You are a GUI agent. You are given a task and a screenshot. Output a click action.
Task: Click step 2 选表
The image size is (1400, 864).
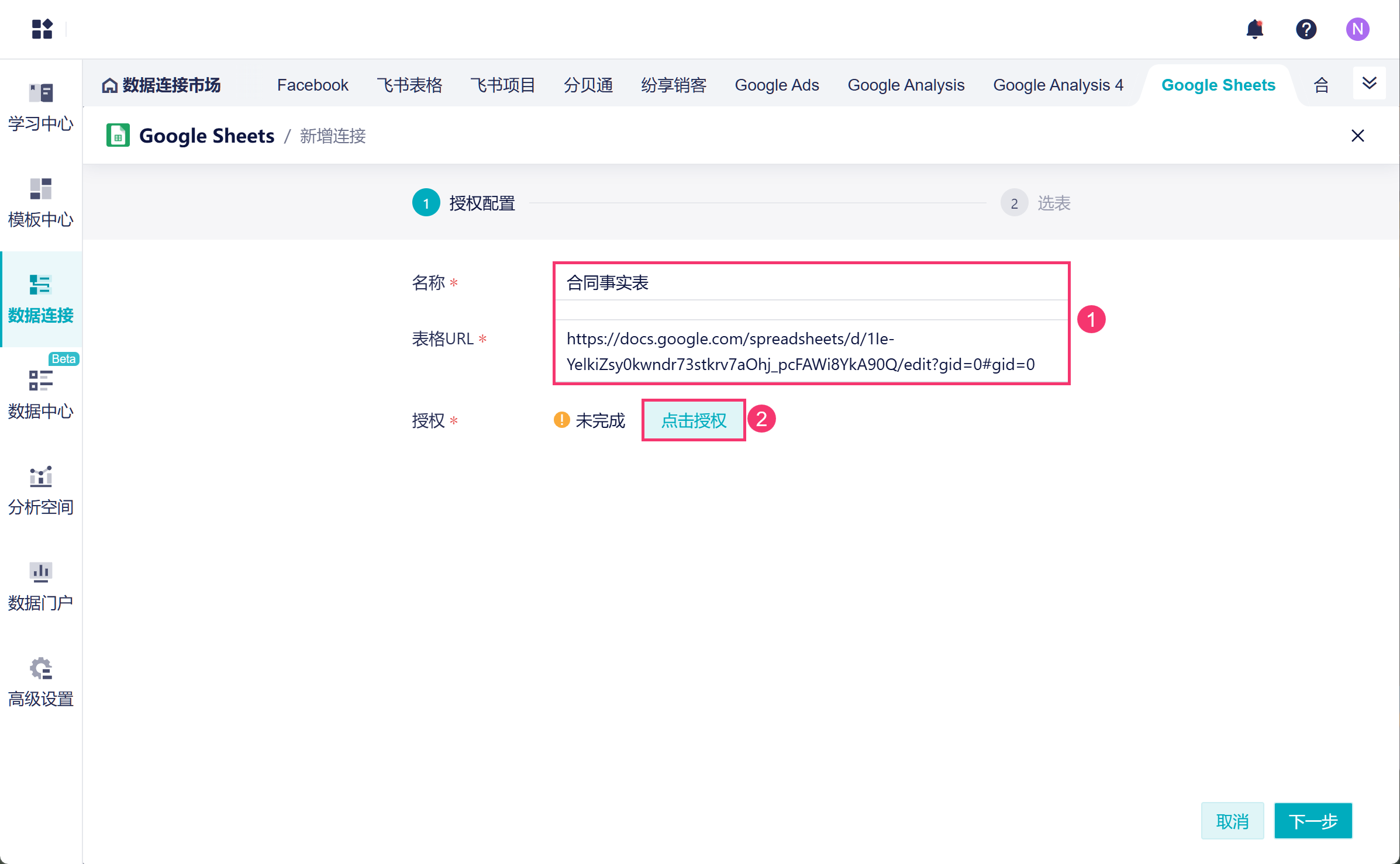pos(1036,203)
